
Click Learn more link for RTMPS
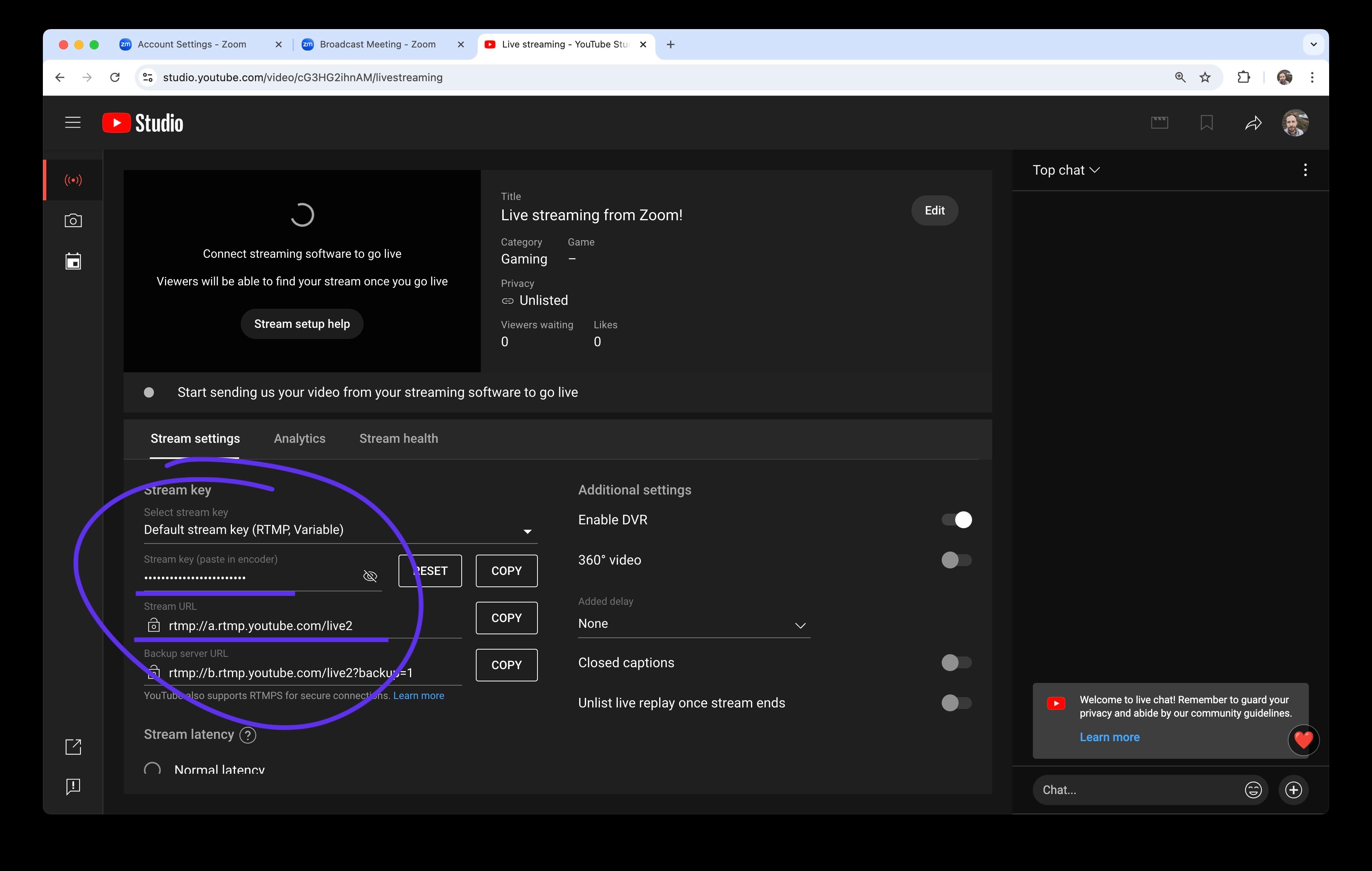[x=418, y=695]
